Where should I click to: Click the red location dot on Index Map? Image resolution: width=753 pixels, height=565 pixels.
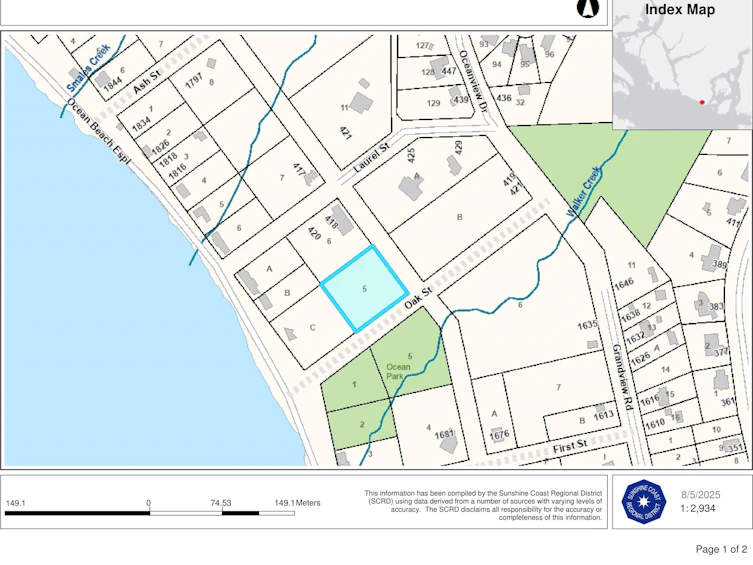702,102
